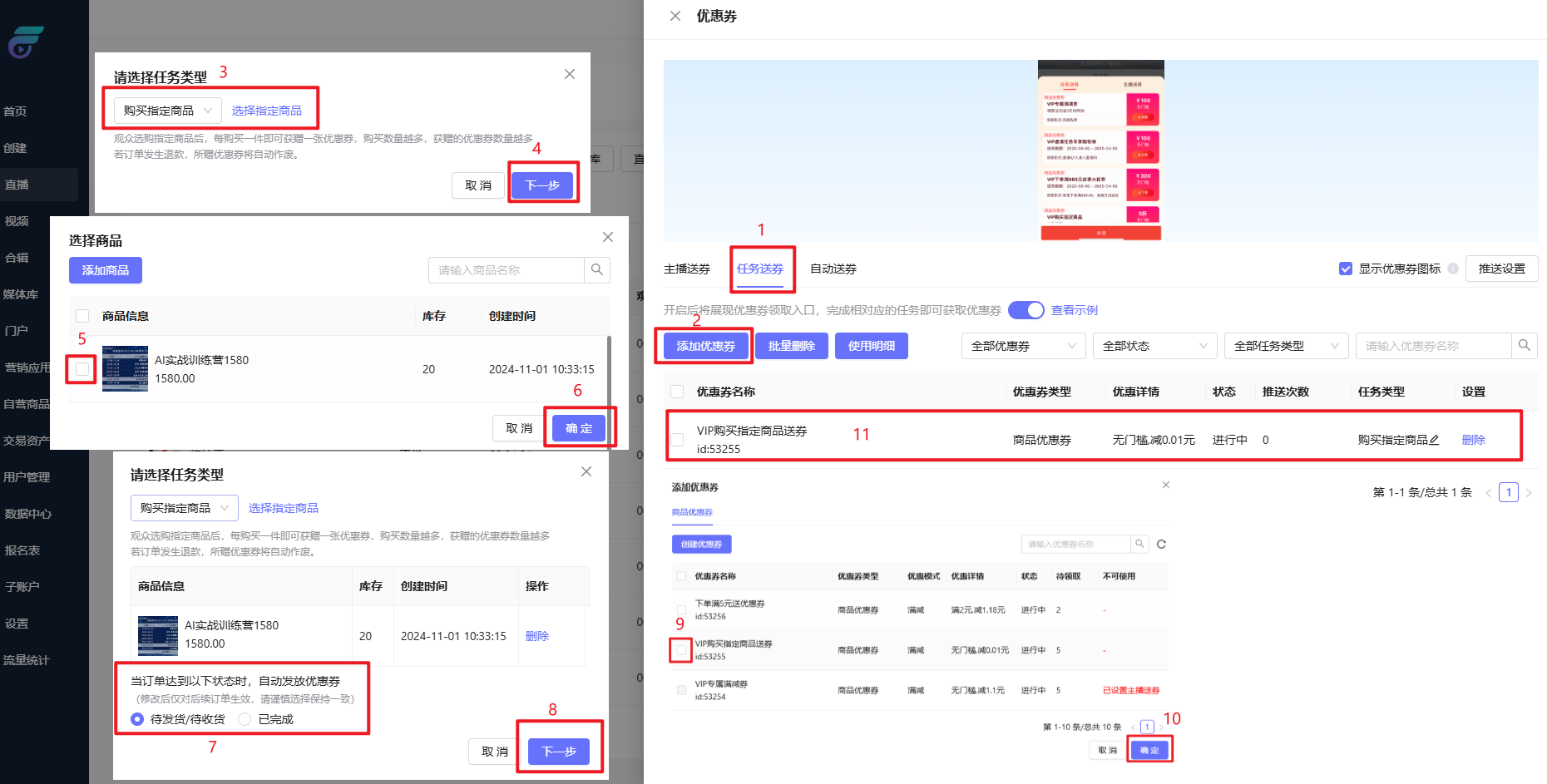The height and width of the screenshot is (784, 1547).
Task: Open the 全部优惠券 dropdown filter
Action: 1023,346
